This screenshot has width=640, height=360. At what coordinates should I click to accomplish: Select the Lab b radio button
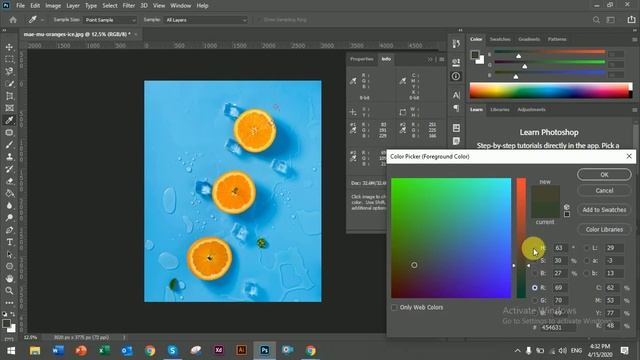click(587, 273)
